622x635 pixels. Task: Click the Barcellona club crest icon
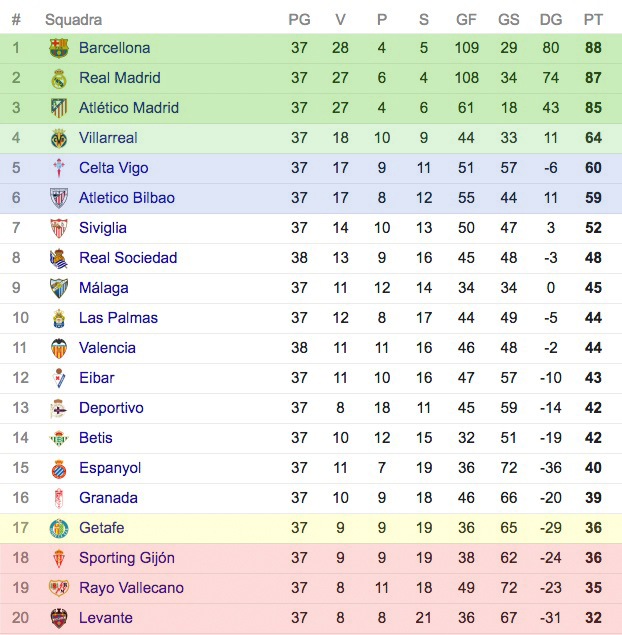tap(59, 48)
